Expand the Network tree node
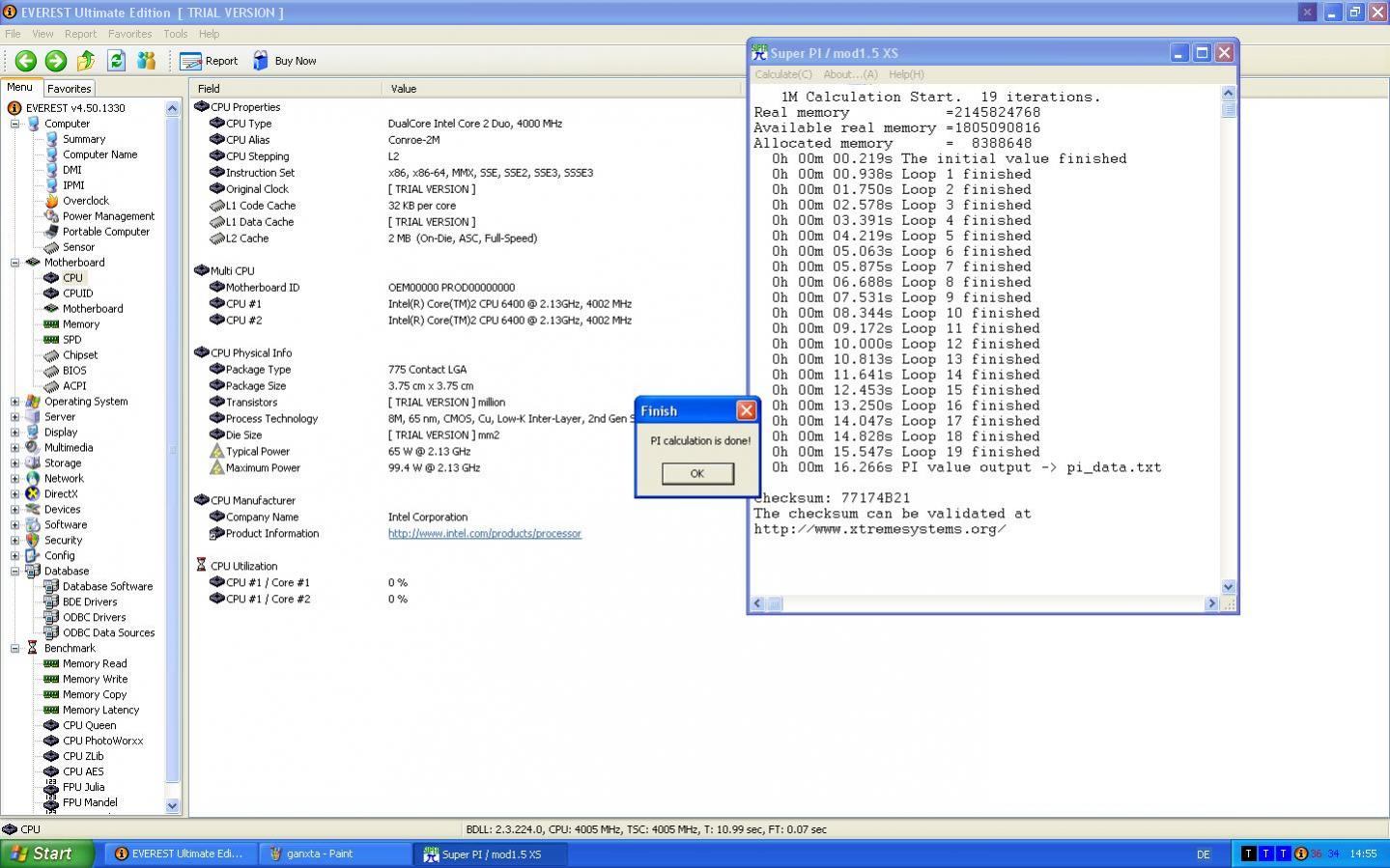 [14, 479]
